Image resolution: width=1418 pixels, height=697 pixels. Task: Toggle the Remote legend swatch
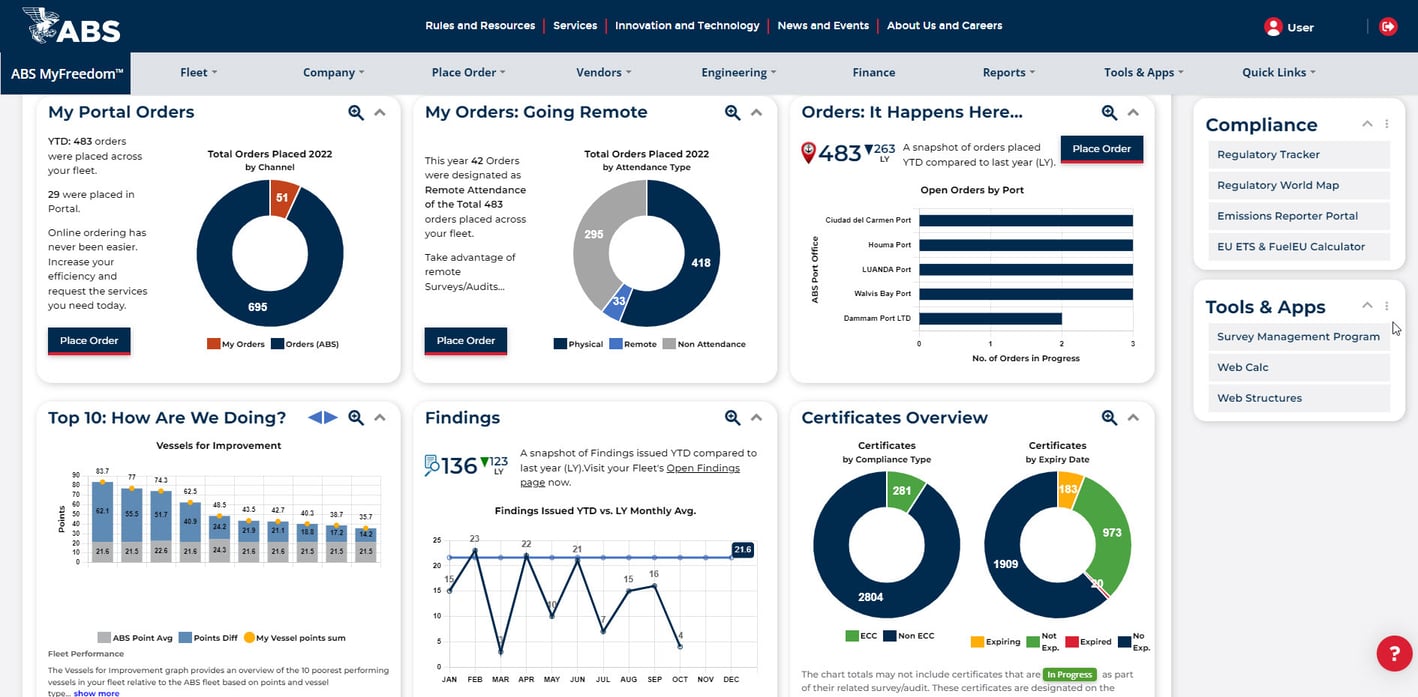coord(615,344)
